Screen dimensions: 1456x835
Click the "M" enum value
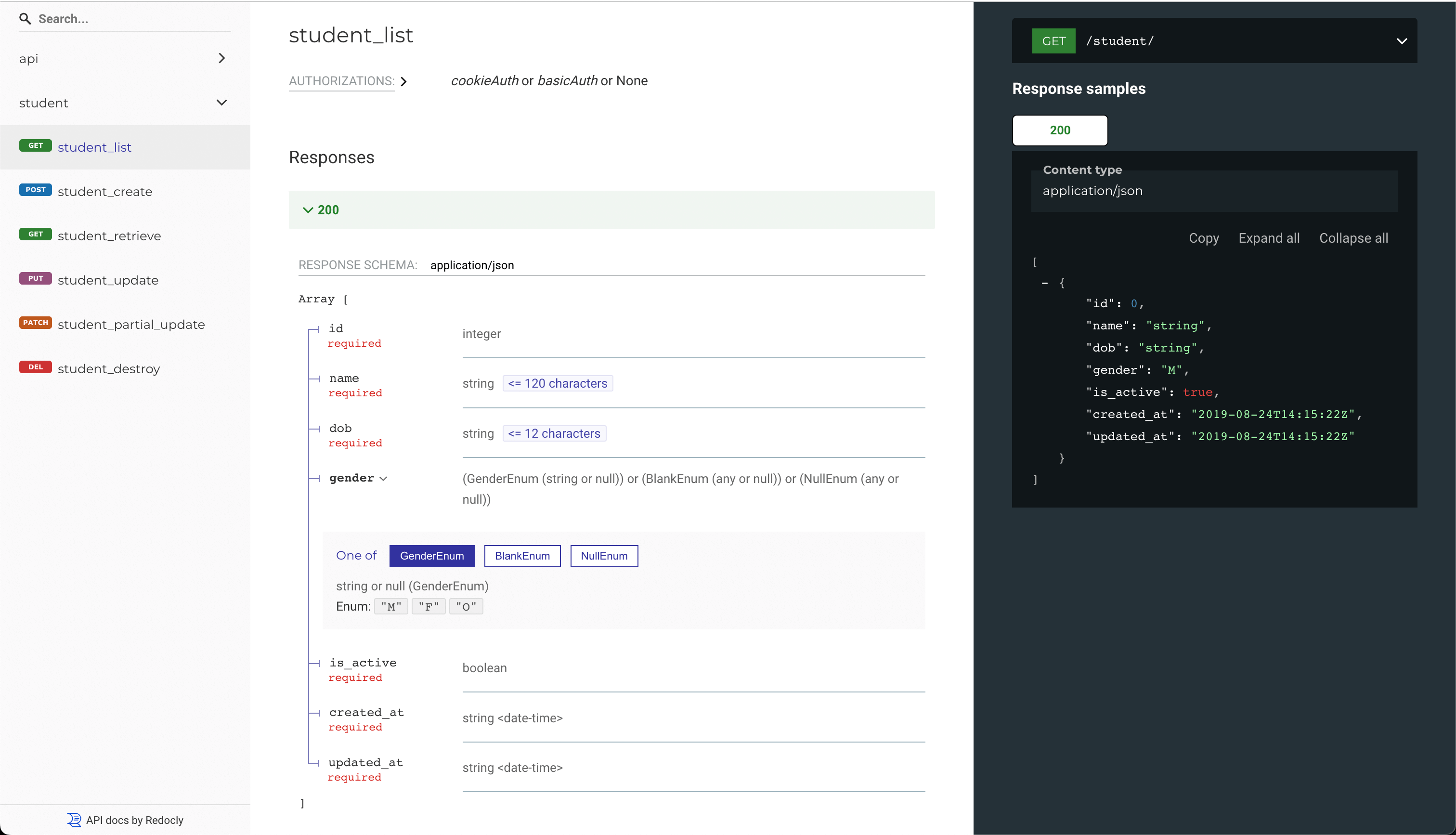[x=391, y=607]
